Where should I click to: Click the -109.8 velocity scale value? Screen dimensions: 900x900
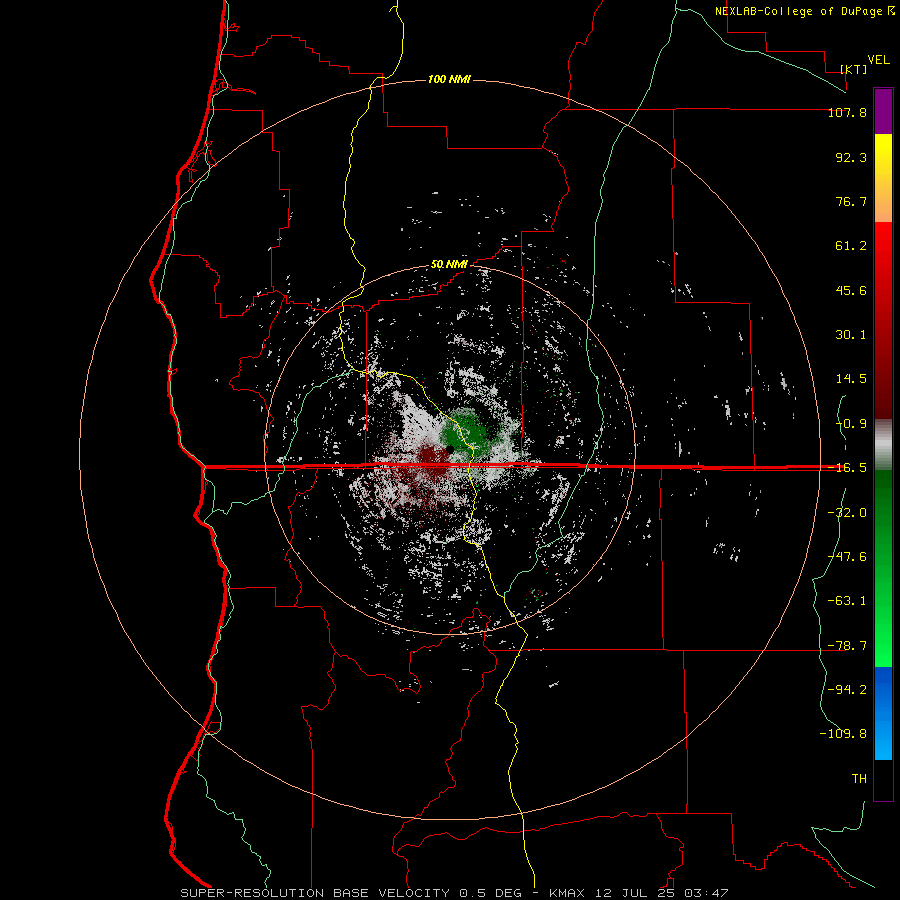[x=843, y=734]
